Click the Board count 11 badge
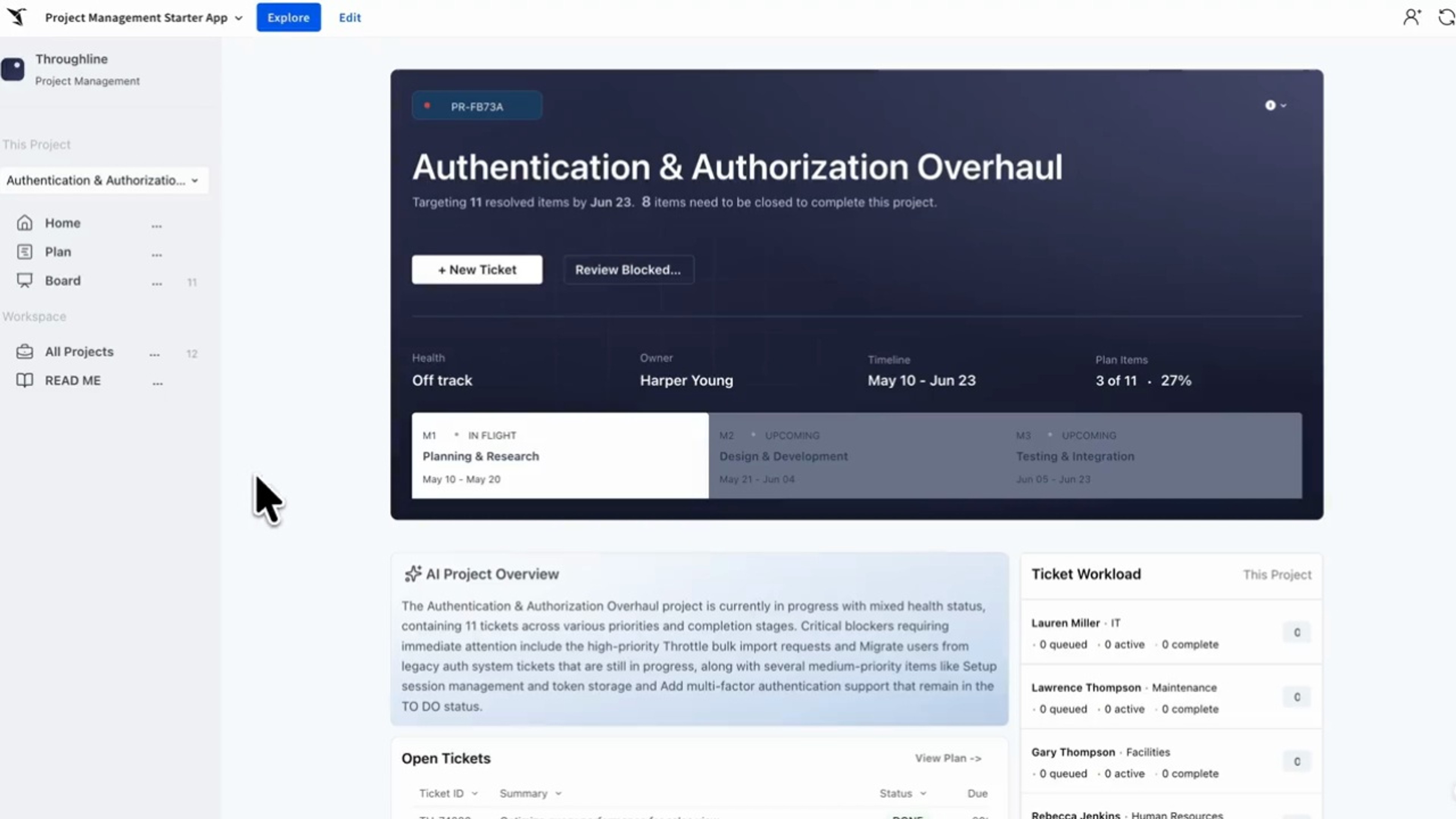This screenshot has width=1456, height=819. (191, 282)
